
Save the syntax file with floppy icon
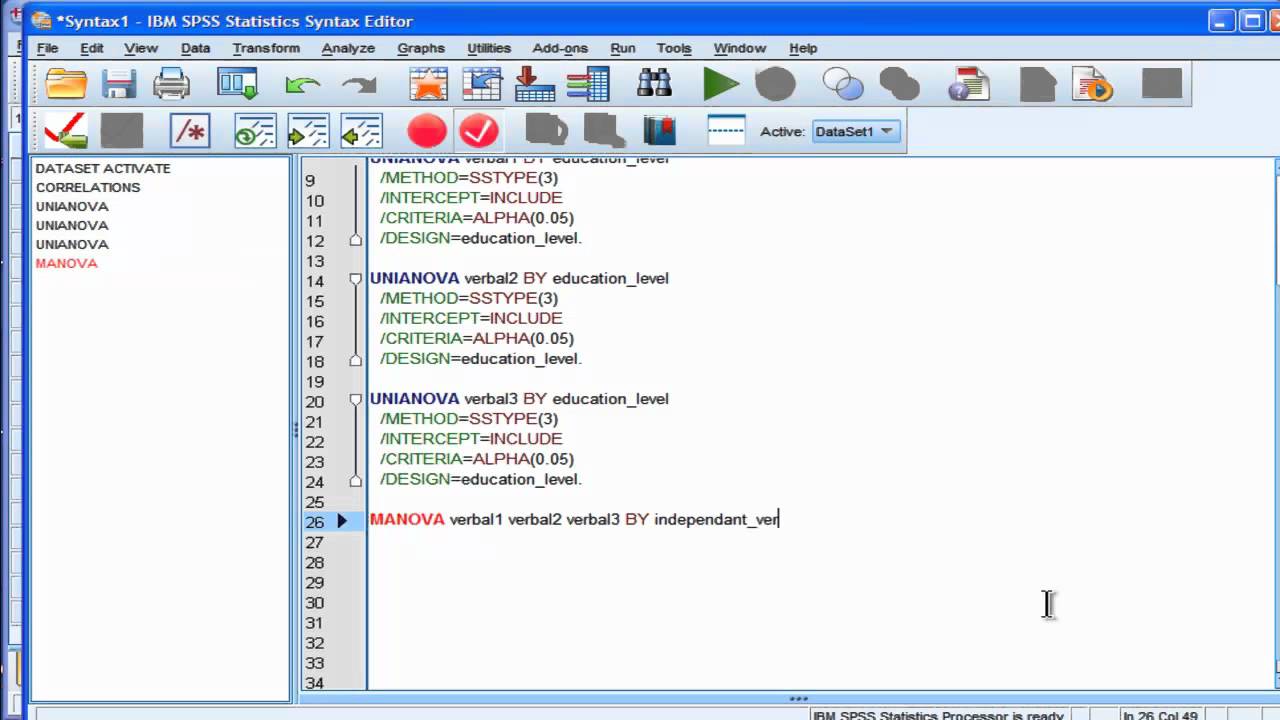coord(119,84)
